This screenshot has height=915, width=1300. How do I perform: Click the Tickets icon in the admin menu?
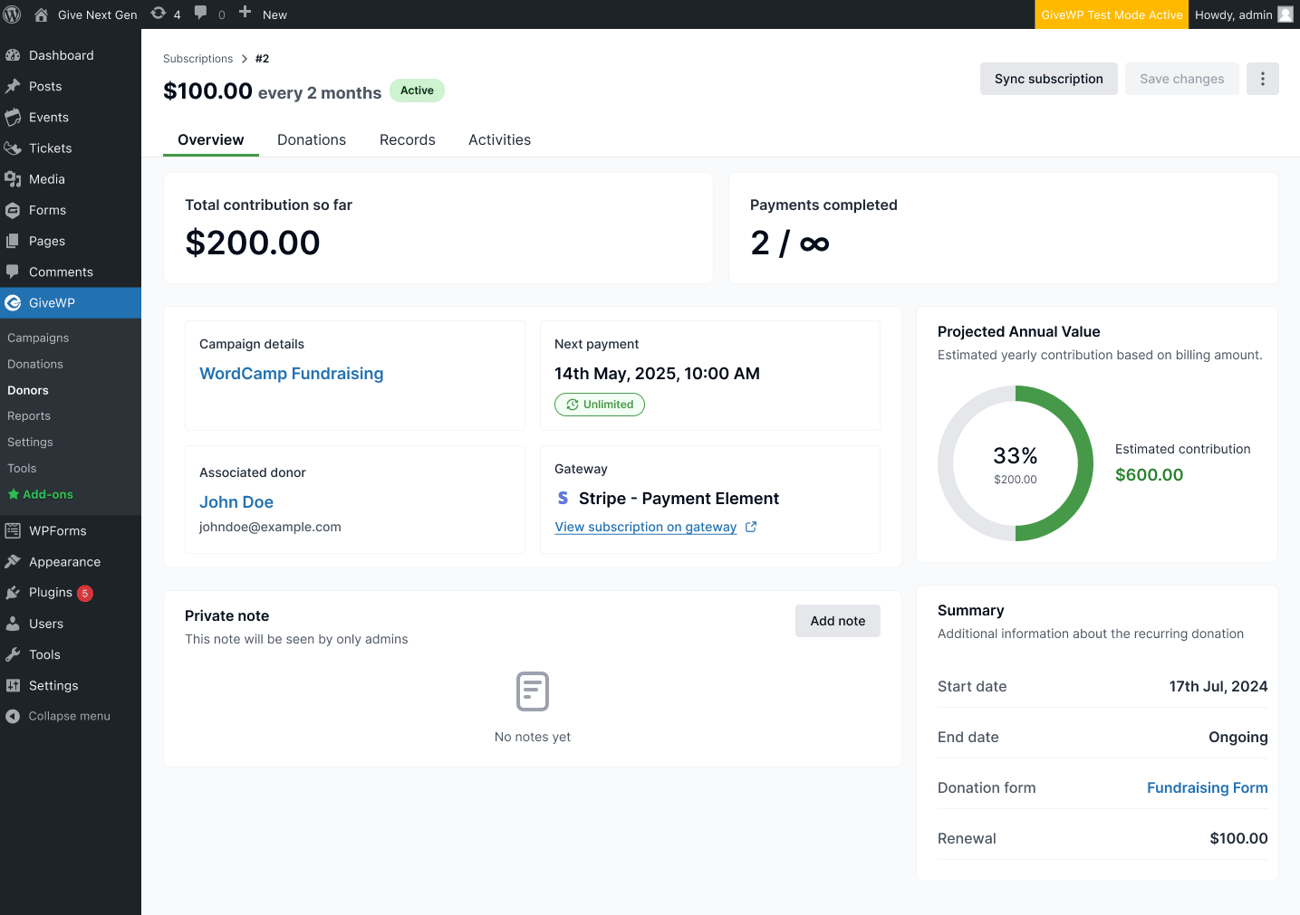tap(15, 148)
